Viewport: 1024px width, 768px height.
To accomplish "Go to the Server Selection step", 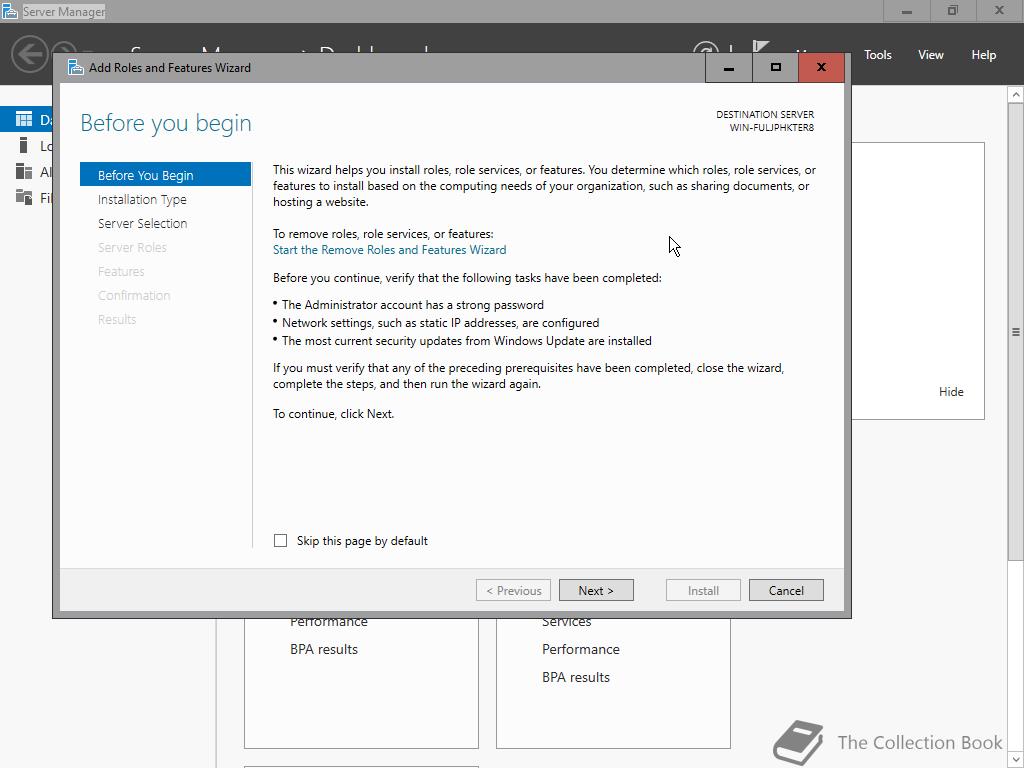I will [142, 223].
